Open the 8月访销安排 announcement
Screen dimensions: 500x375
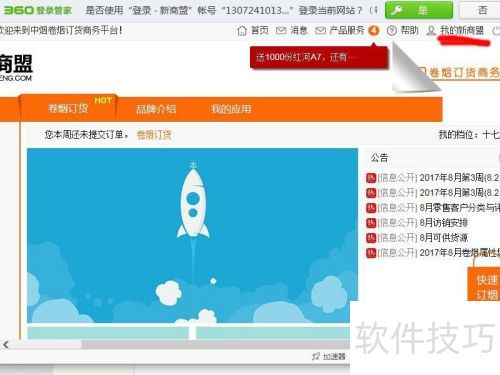[443, 223]
